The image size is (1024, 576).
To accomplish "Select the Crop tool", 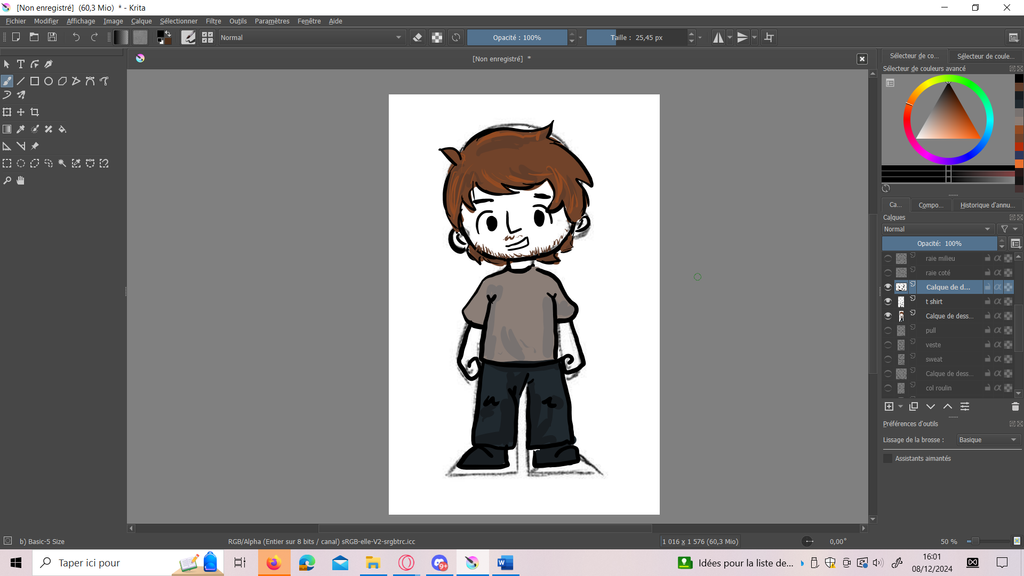I will 35,112.
